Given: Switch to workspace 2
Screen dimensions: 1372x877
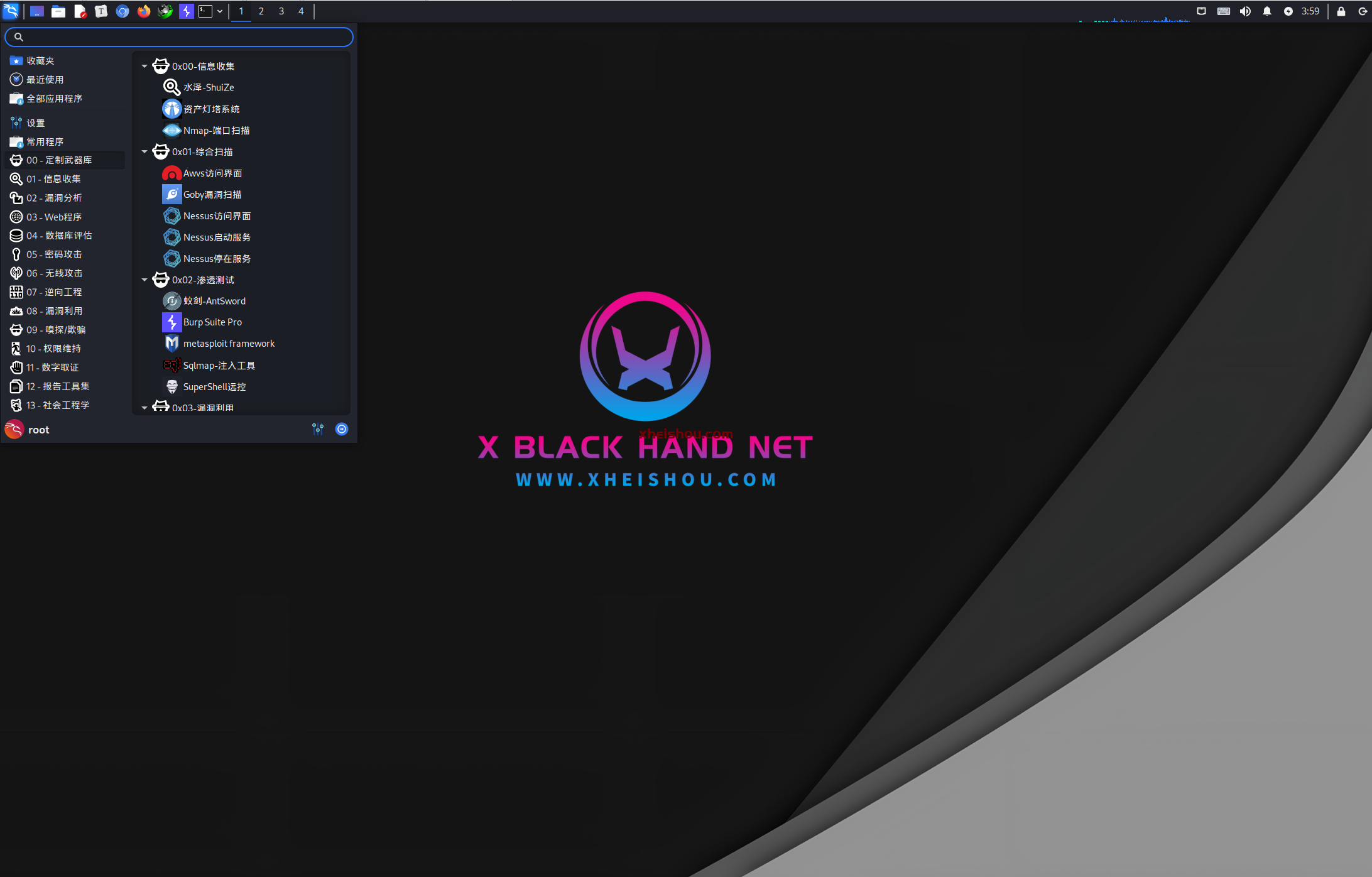Looking at the screenshot, I should point(261,11).
